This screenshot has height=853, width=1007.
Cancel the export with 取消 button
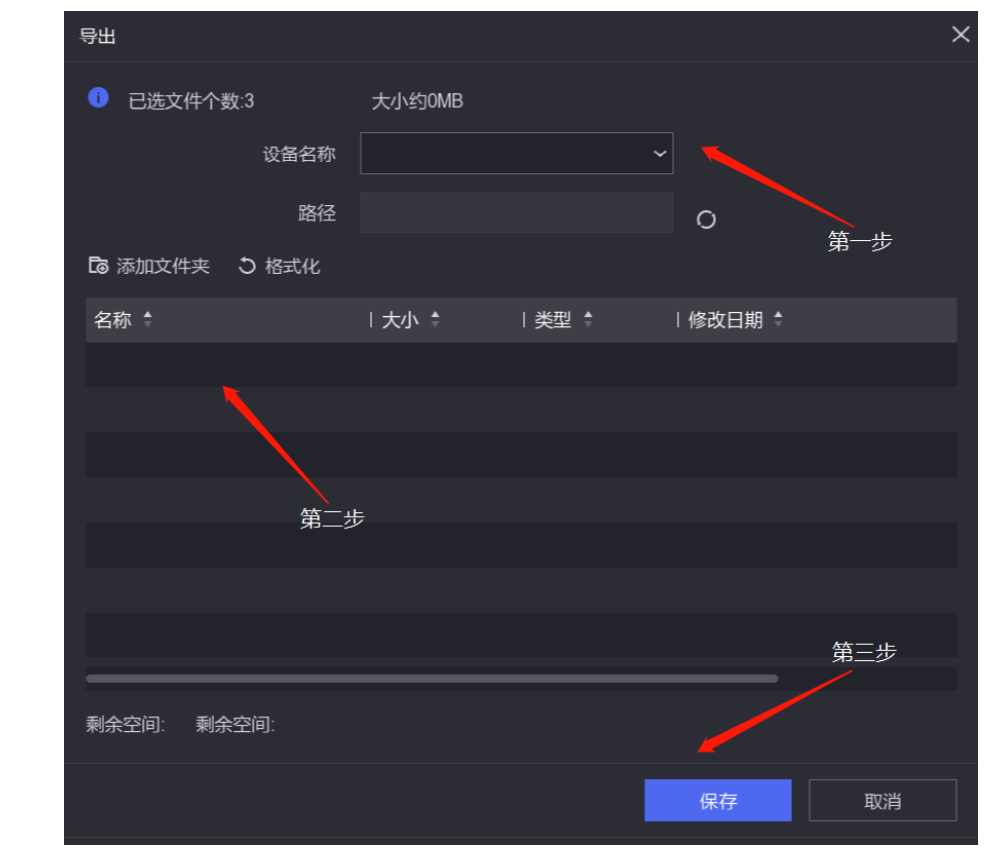[x=882, y=800]
